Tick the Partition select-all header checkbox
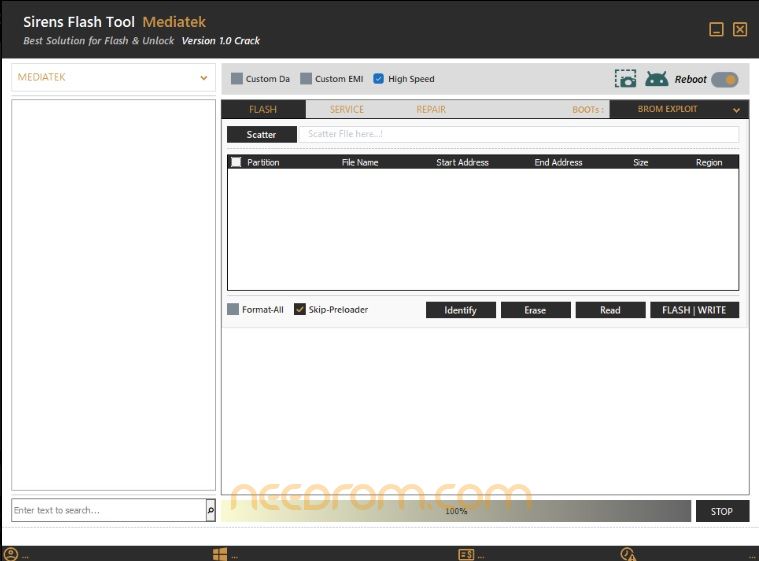759x561 pixels. [236, 162]
